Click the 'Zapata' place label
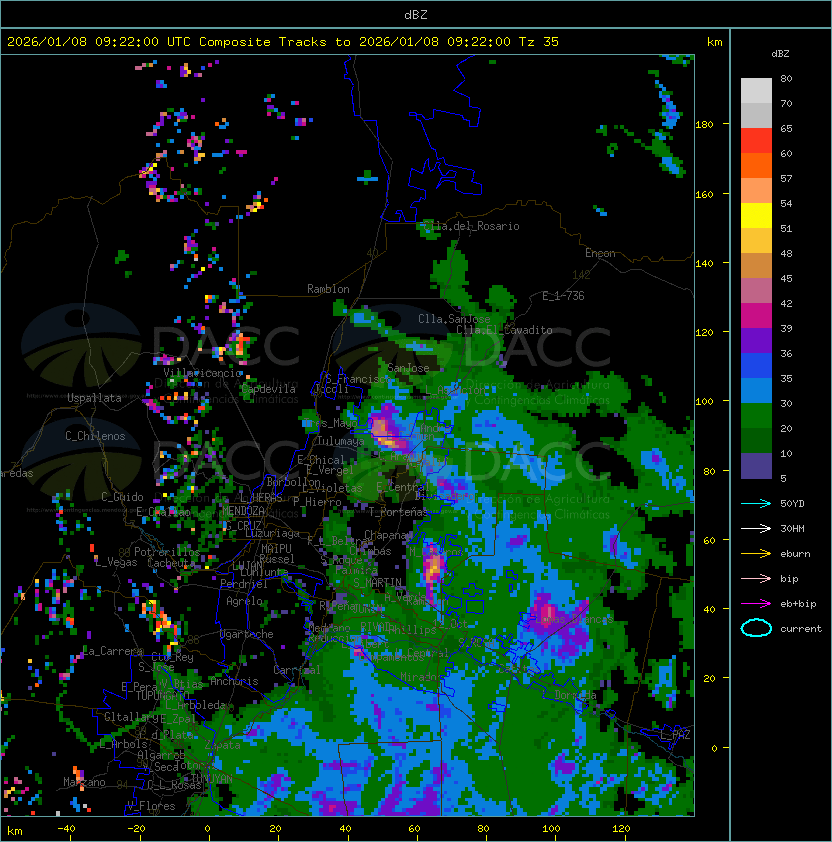The image size is (832, 842). (x=222, y=745)
